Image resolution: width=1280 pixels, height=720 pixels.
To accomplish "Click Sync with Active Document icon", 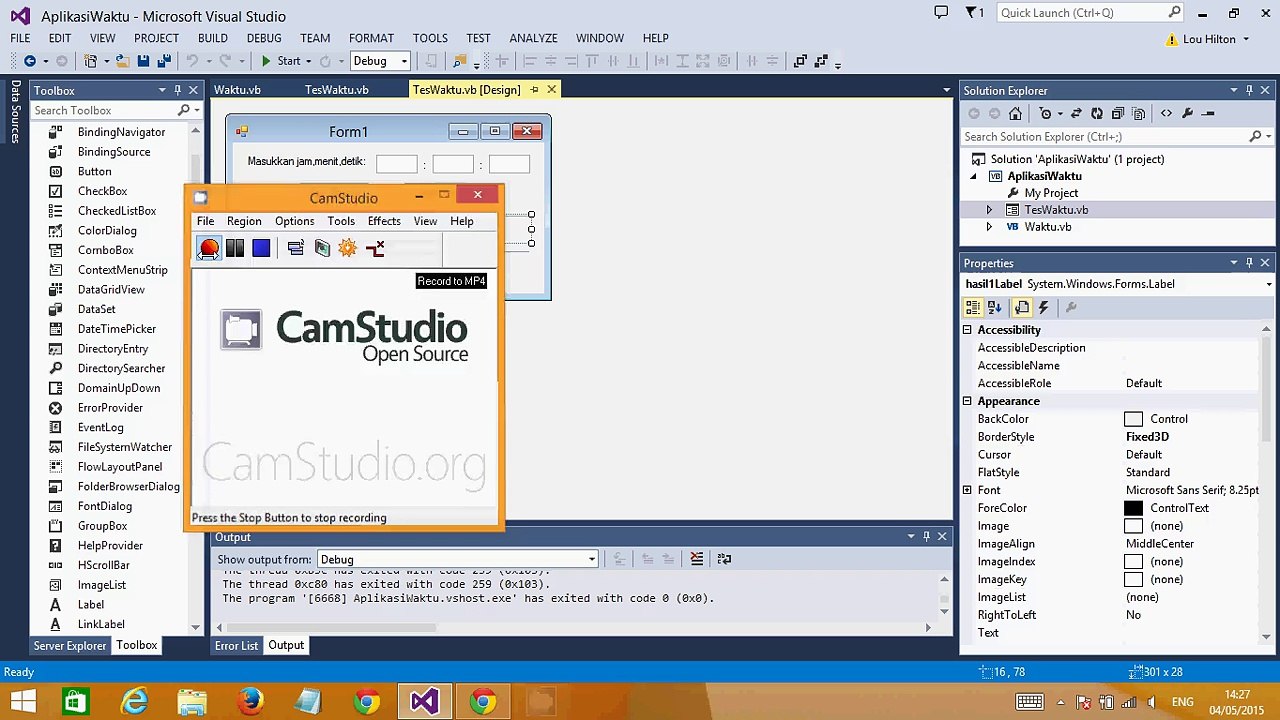I will (x=1076, y=114).
